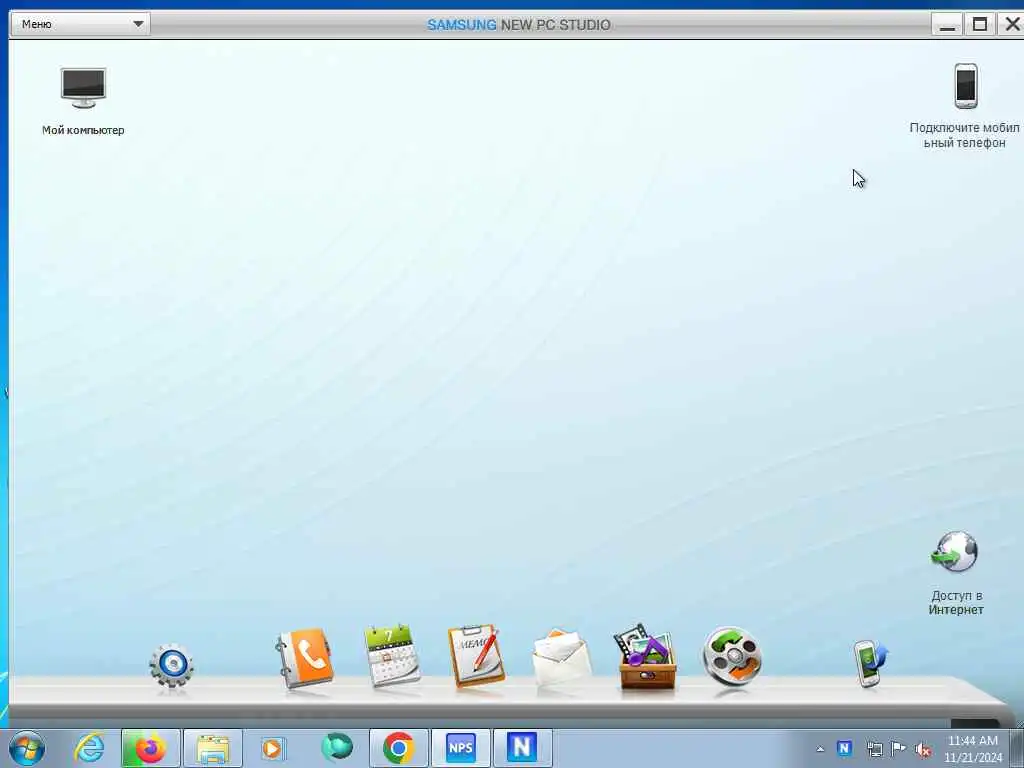
Task: Click the blue N taskbar button
Action: (522, 748)
